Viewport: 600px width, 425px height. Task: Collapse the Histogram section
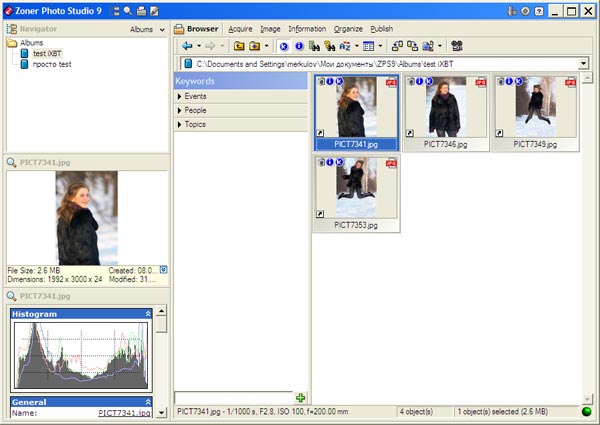[148, 314]
